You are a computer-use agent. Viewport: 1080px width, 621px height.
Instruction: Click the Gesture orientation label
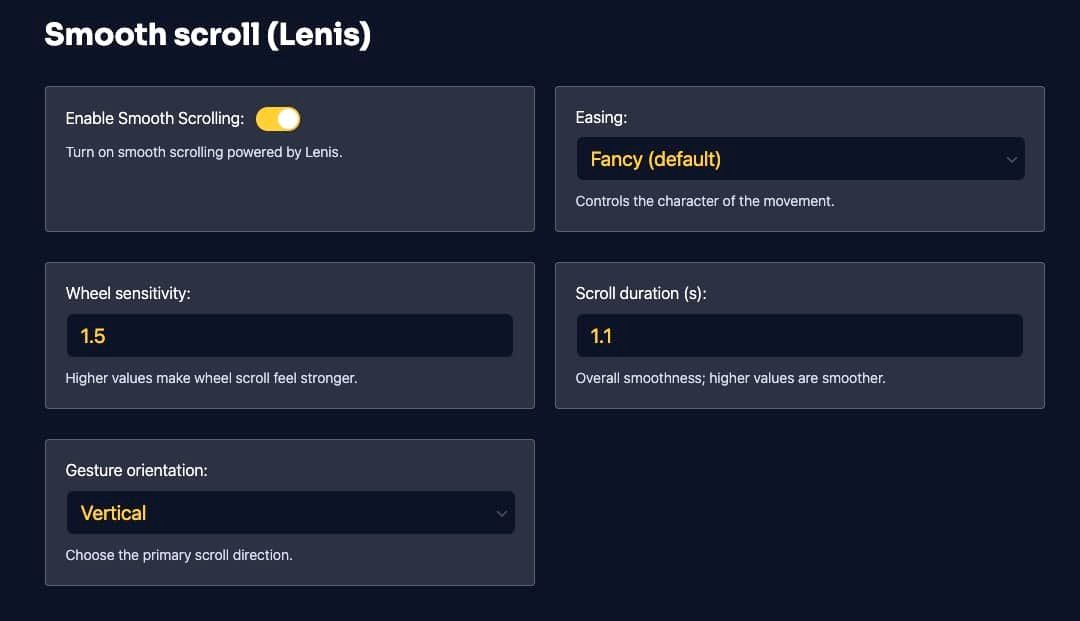coord(137,470)
